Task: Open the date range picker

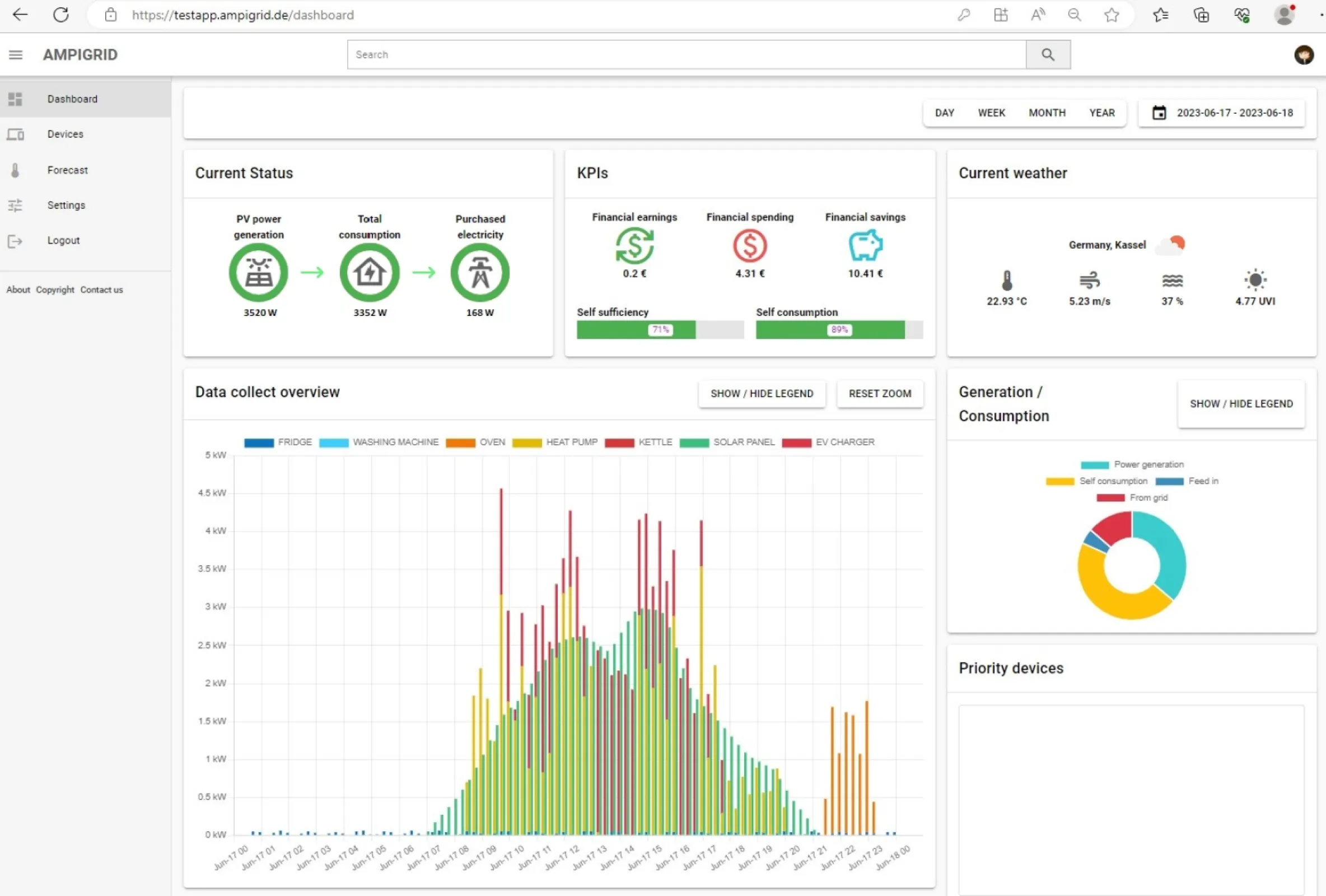Action: pyautogui.click(x=1222, y=113)
